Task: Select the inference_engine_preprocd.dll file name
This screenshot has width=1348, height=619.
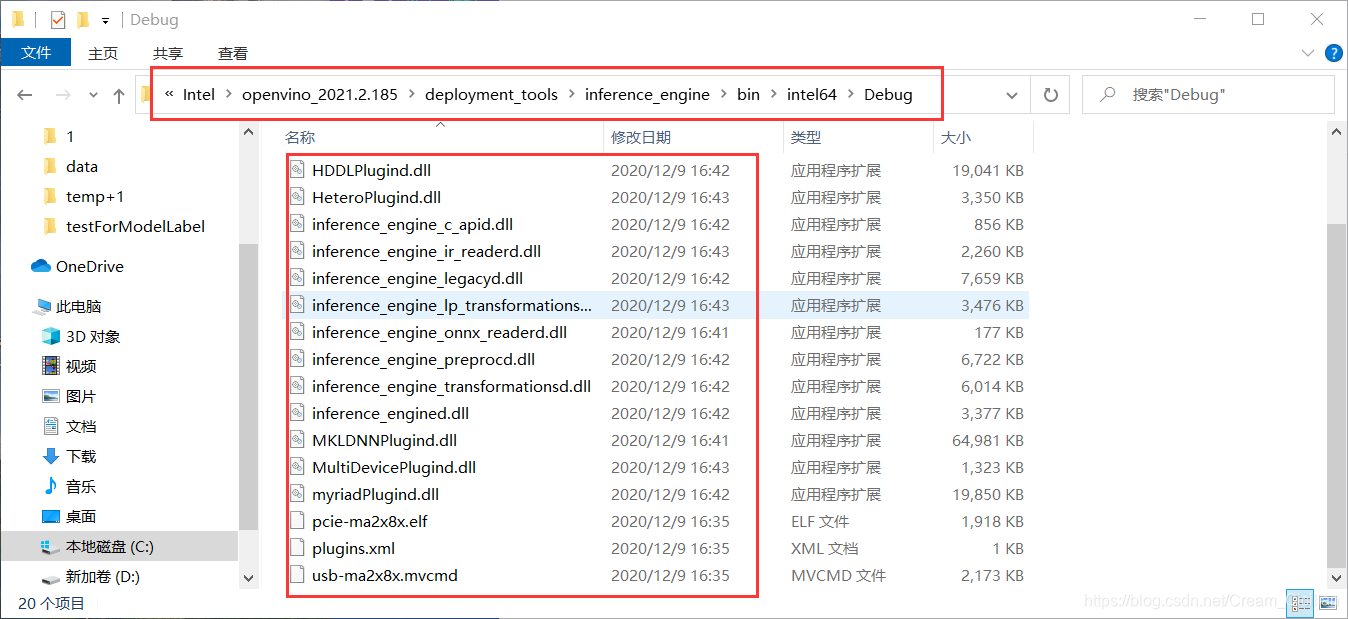Action: [x=423, y=360]
